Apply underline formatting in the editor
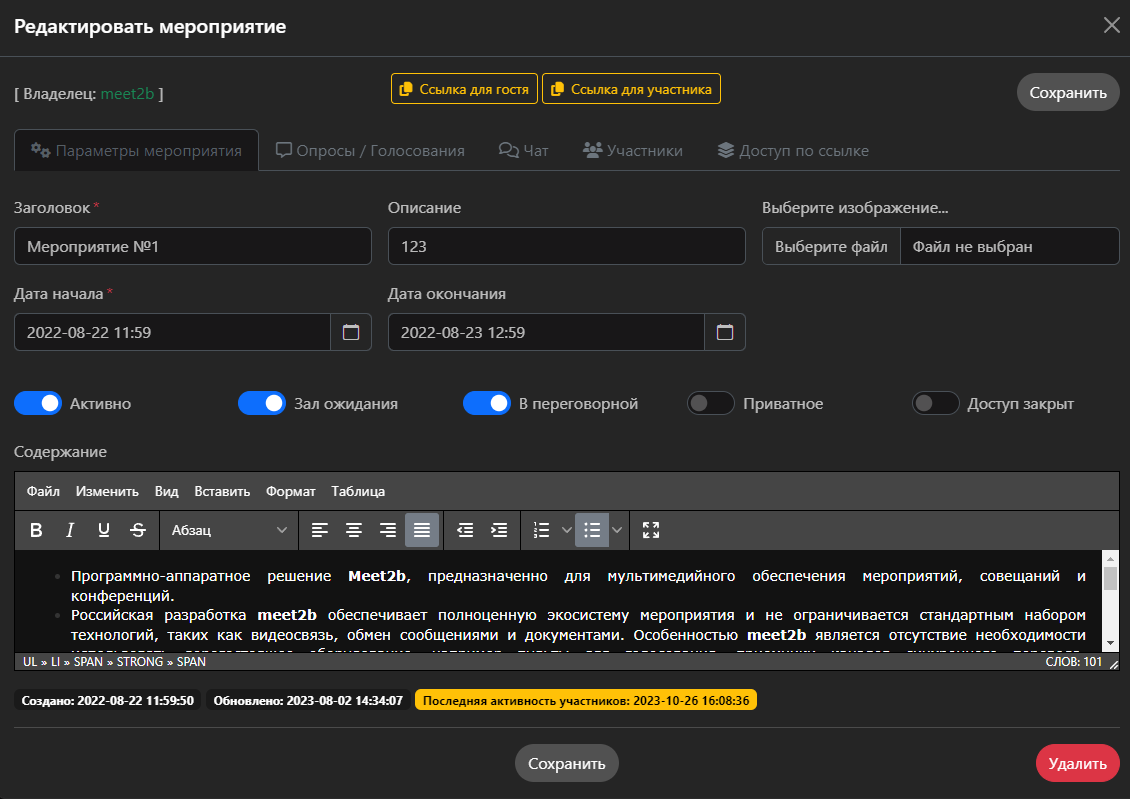The image size is (1130, 799). pyautogui.click(x=103, y=530)
